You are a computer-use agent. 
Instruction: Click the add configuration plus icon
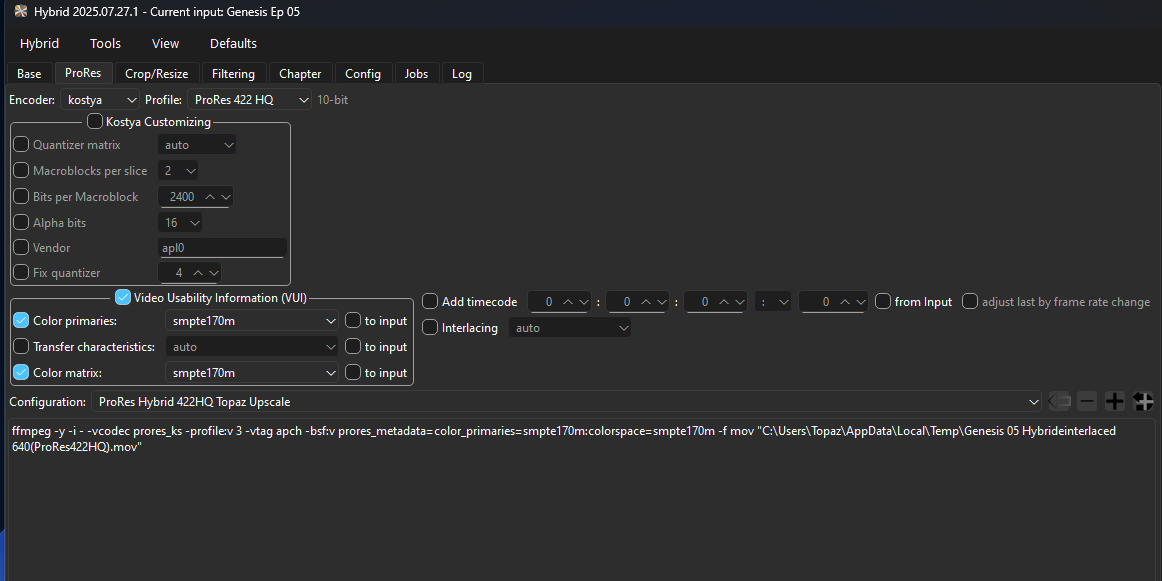[1115, 401]
